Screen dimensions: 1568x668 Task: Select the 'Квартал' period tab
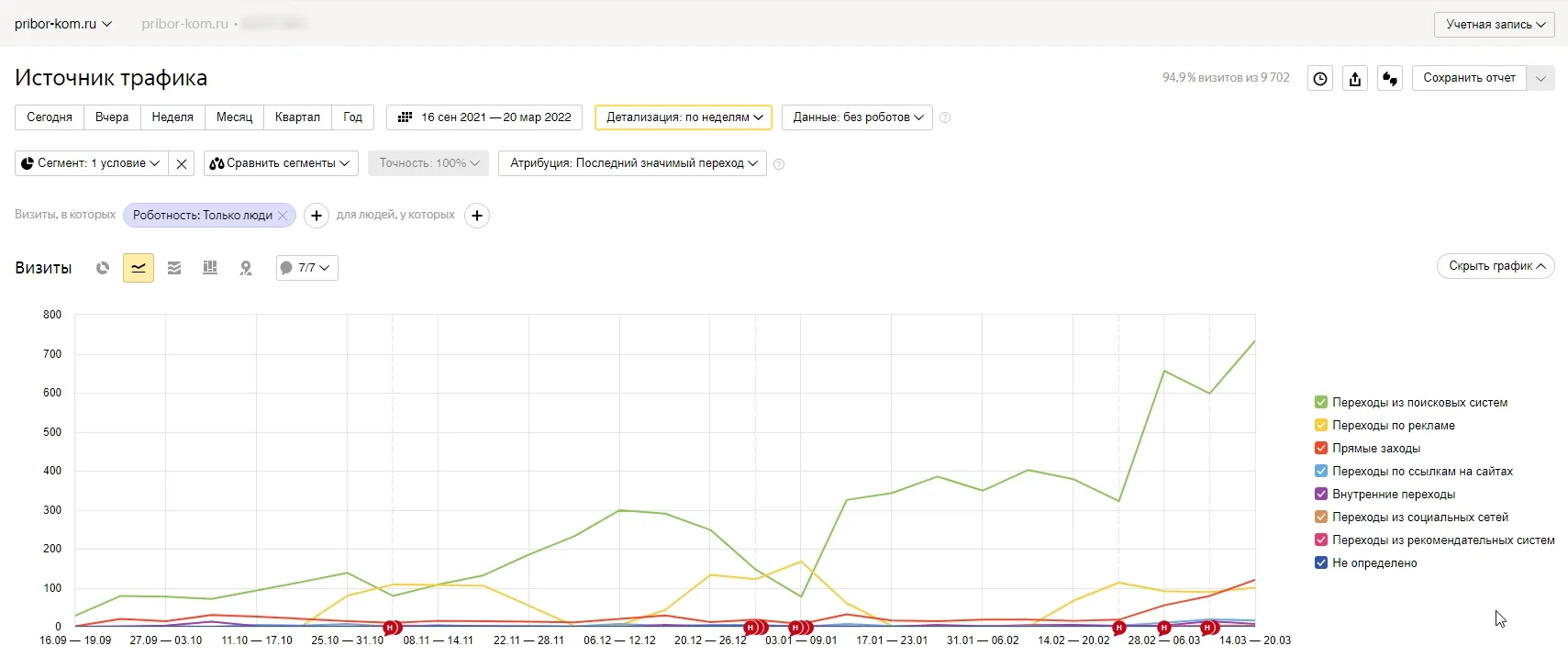(297, 117)
